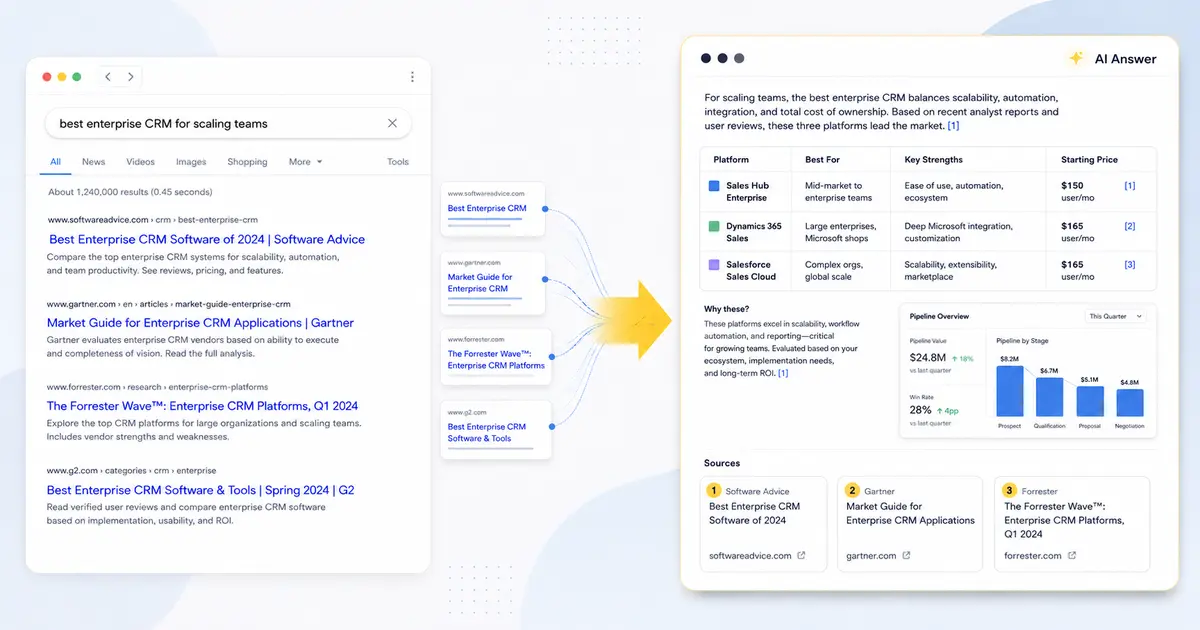
Task: Click citation [1] in Sales Hub row
Action: pyautogui.click(x=1130, y=186)
